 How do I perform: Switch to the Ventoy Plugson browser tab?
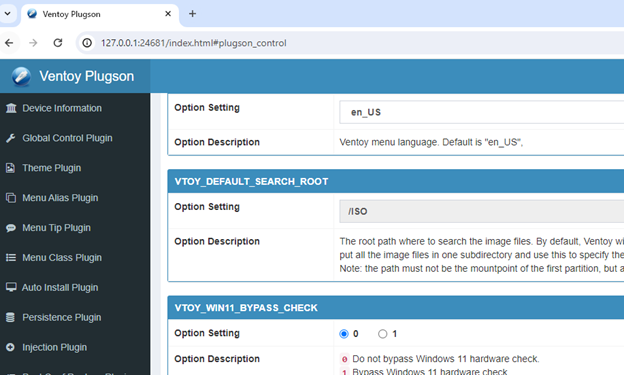click(x=99, y=14)
